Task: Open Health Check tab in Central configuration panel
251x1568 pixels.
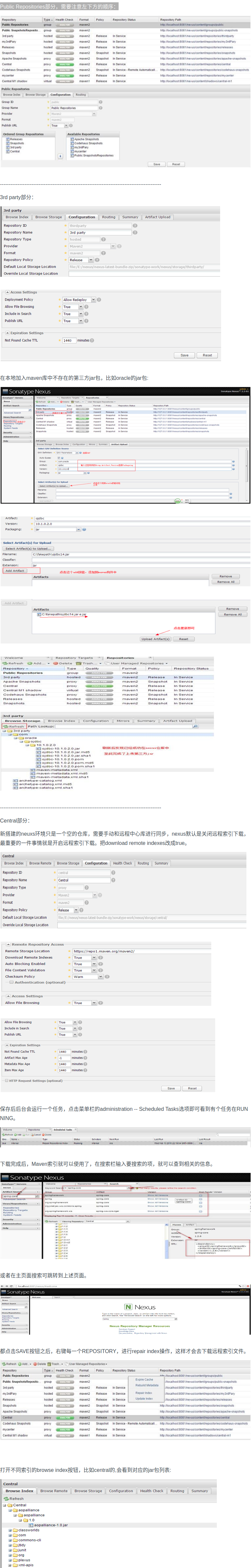Action: [122, 863]
